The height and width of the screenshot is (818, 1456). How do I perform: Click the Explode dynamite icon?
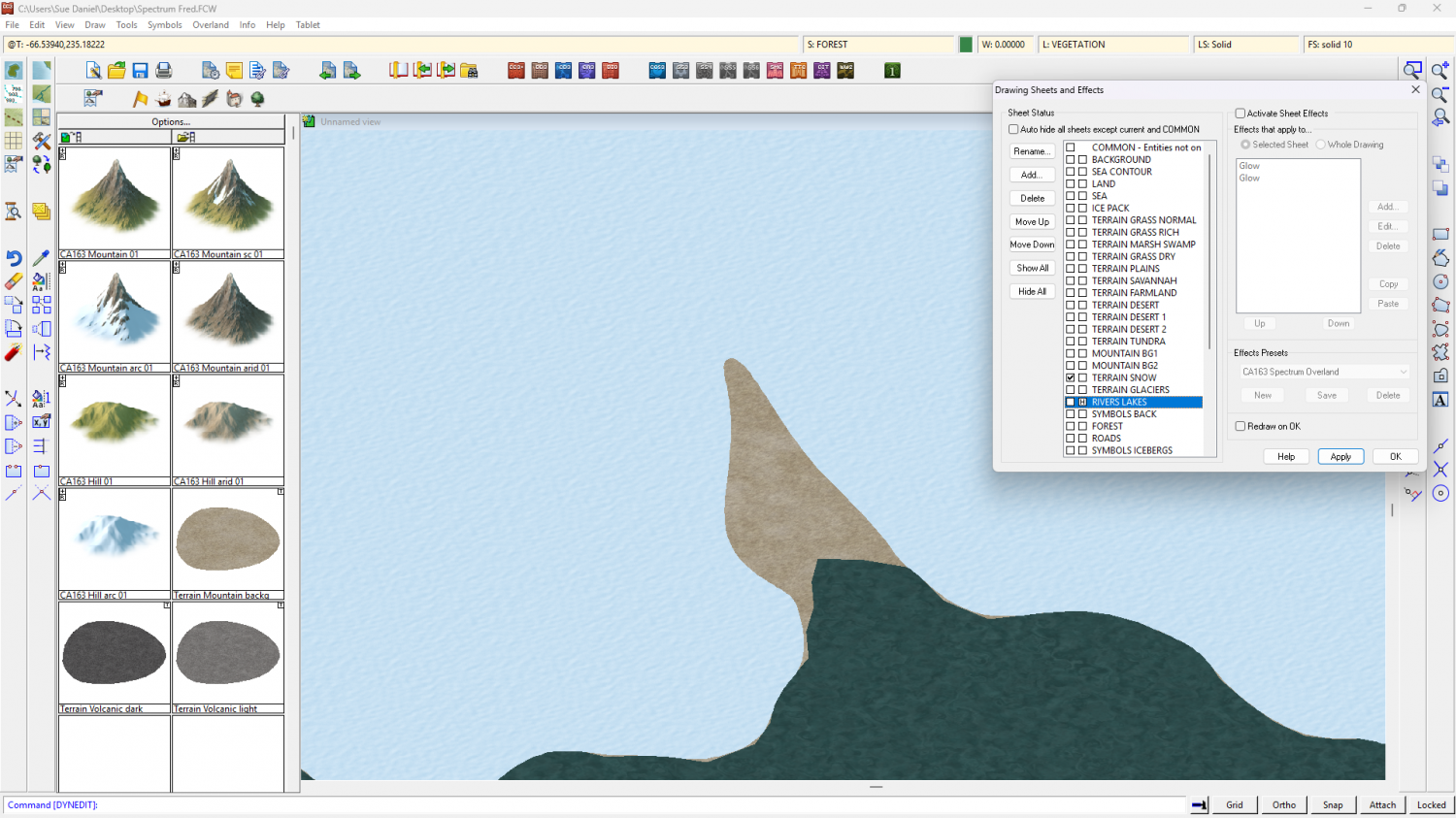14,352
